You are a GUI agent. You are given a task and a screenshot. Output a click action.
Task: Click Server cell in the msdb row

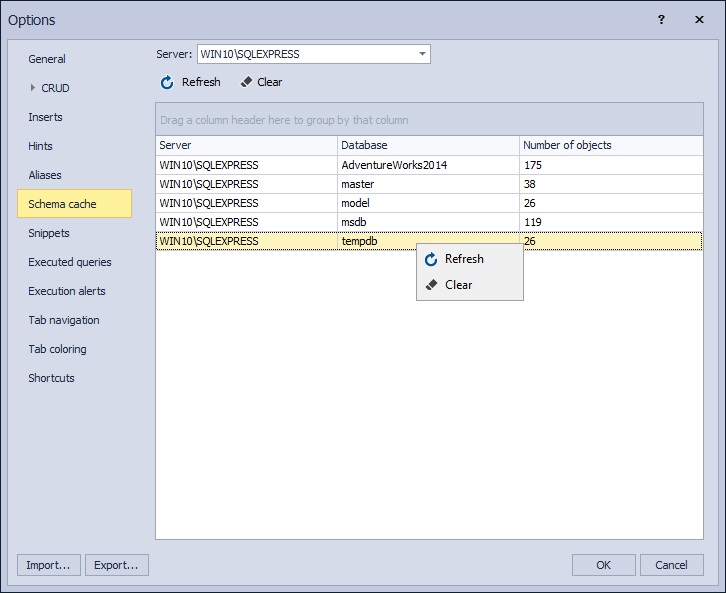tap(246, 222)
